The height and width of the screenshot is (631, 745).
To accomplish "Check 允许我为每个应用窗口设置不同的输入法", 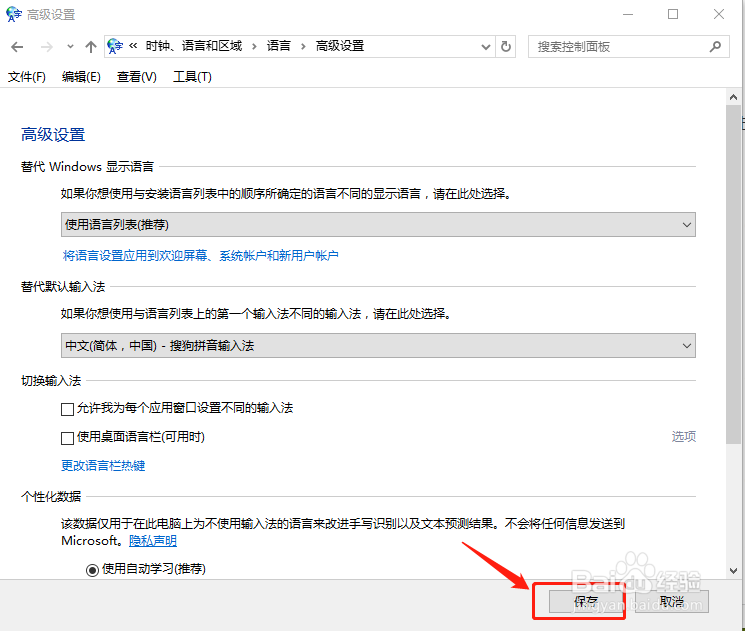I will 67,409.
